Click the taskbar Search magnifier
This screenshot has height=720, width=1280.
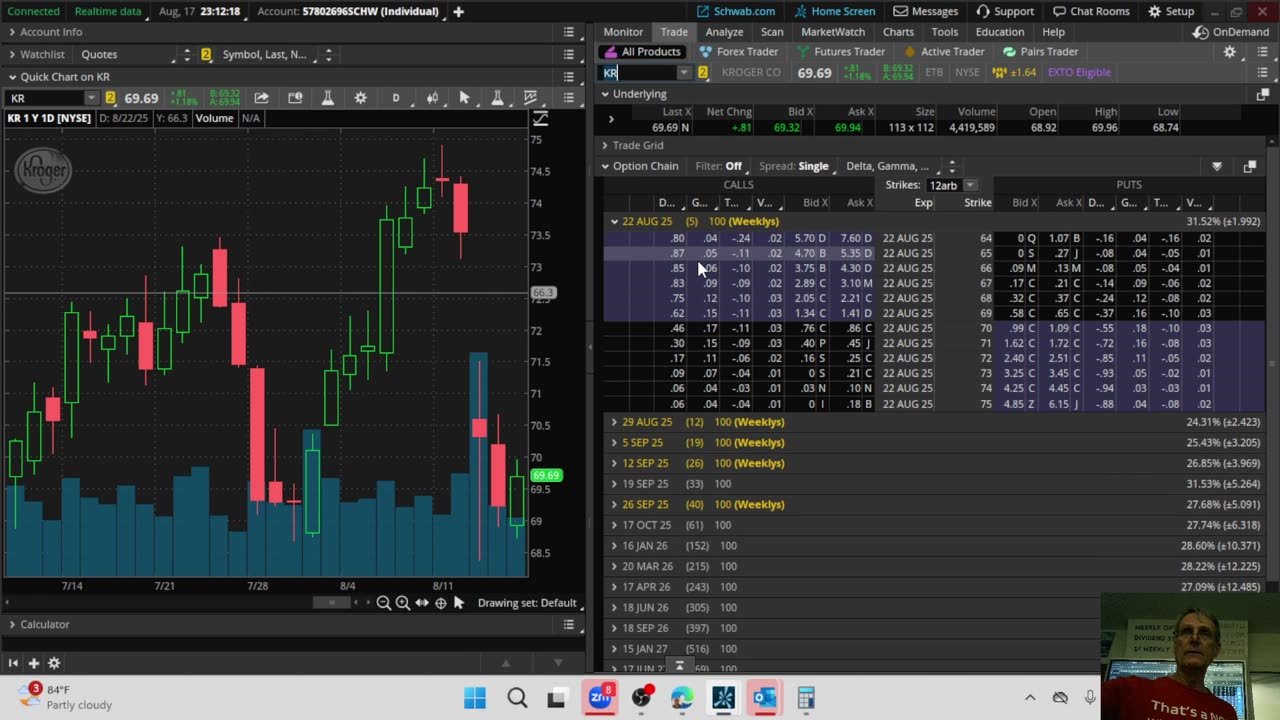click(516, 697)
